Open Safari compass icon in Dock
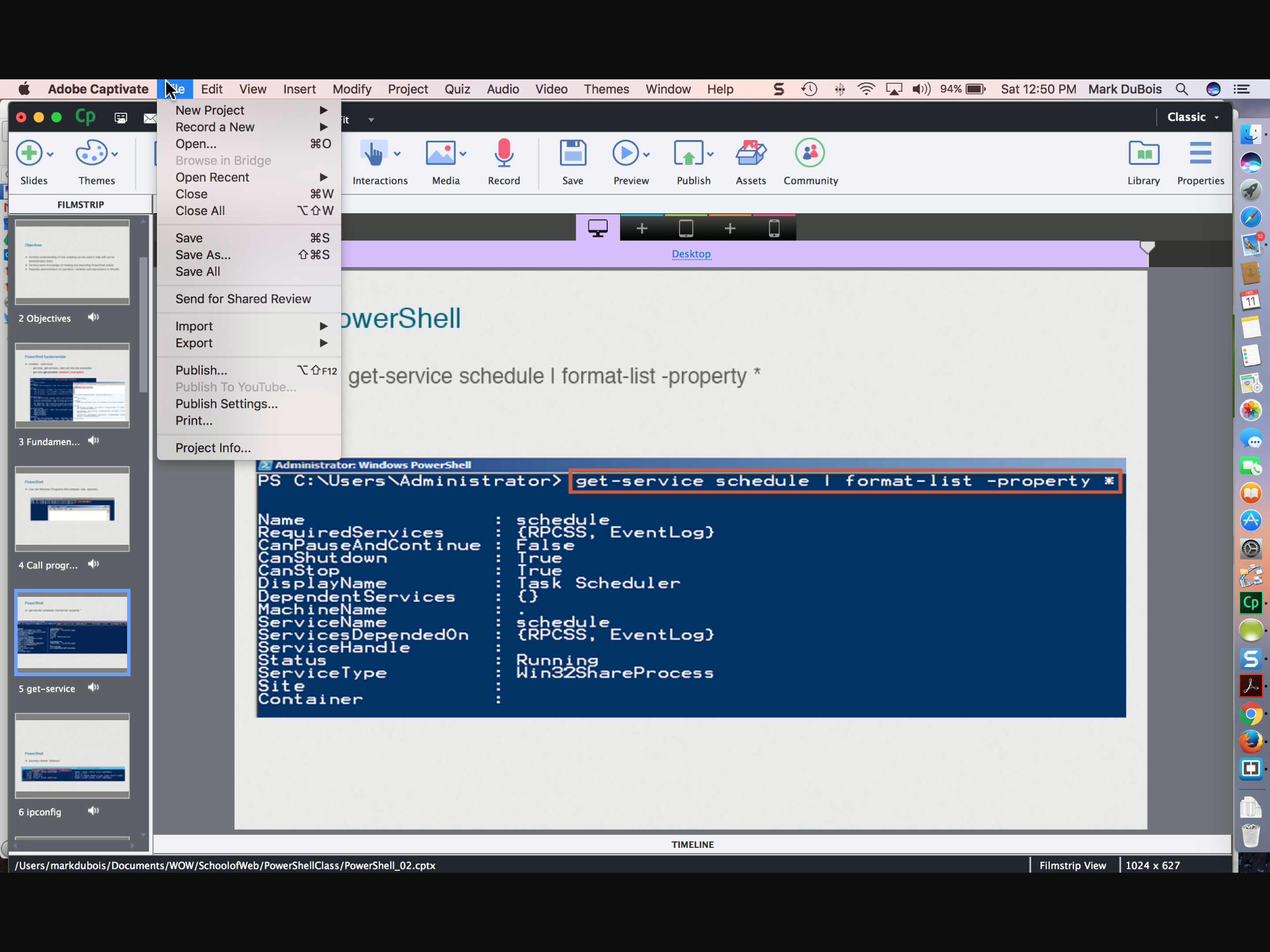This screenshot has width=1270, height=952. pyautogui.click(x=1251, y=217)
